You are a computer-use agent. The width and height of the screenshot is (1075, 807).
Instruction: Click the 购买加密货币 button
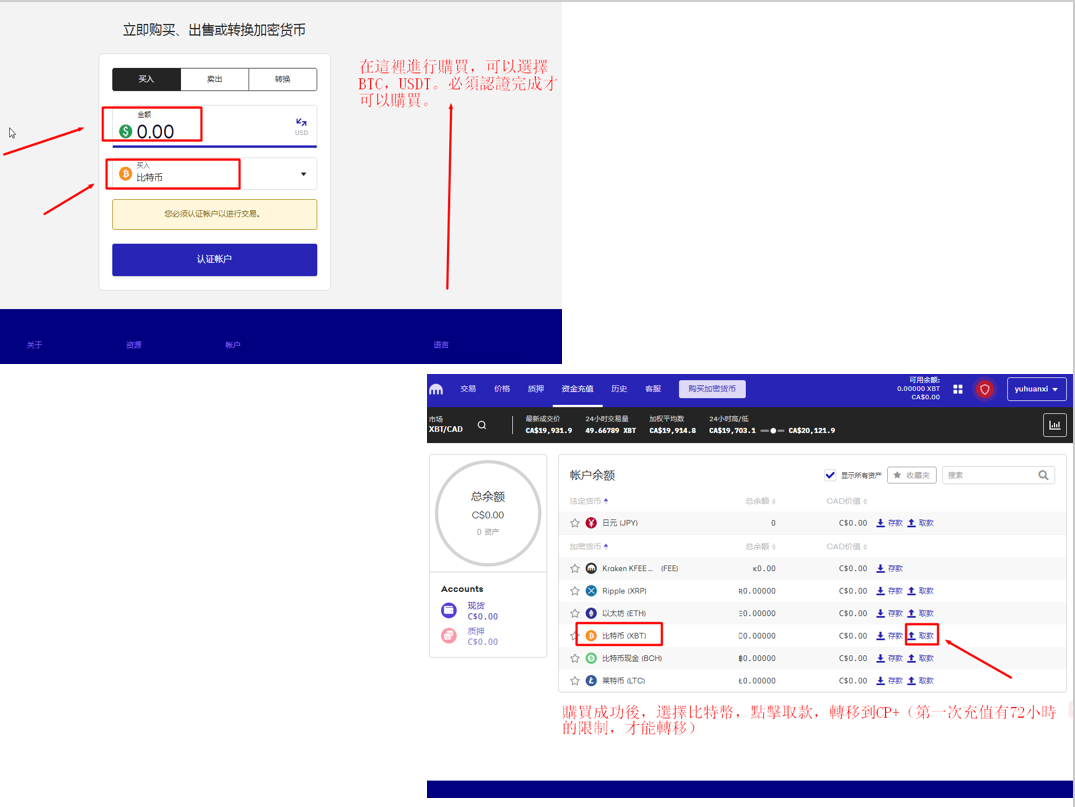[712, 389]
